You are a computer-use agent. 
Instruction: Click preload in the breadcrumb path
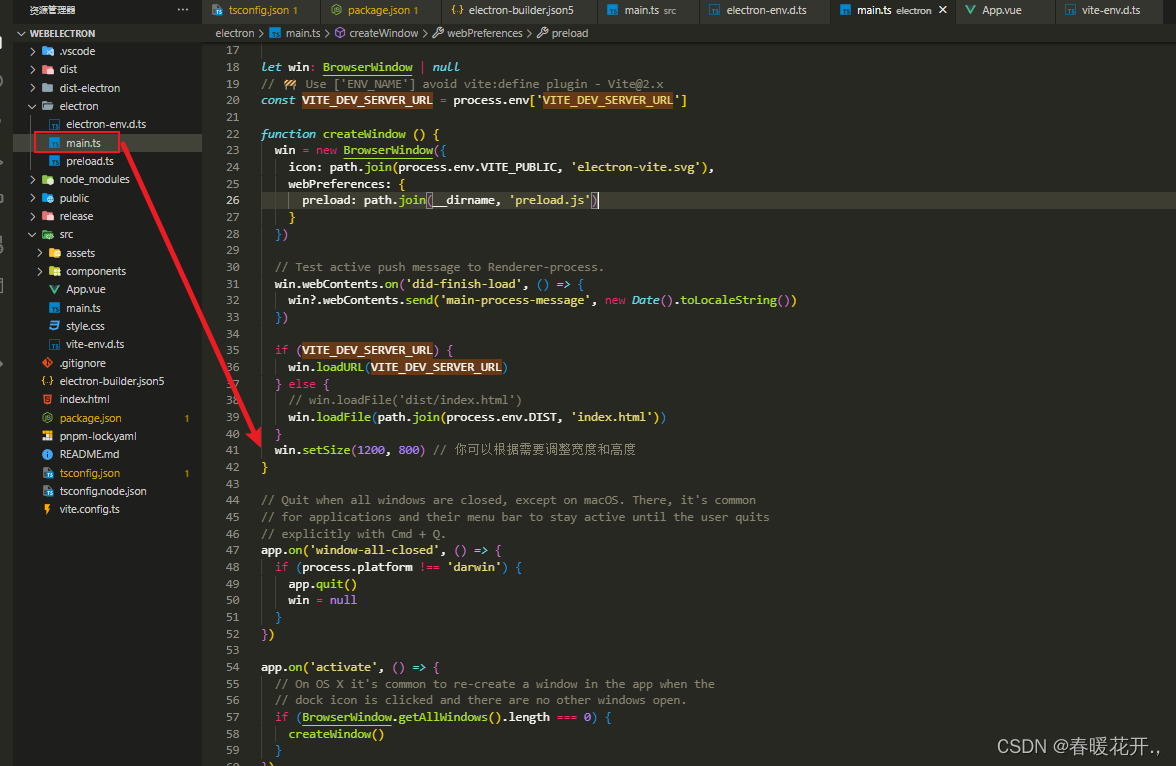(570, 33)
